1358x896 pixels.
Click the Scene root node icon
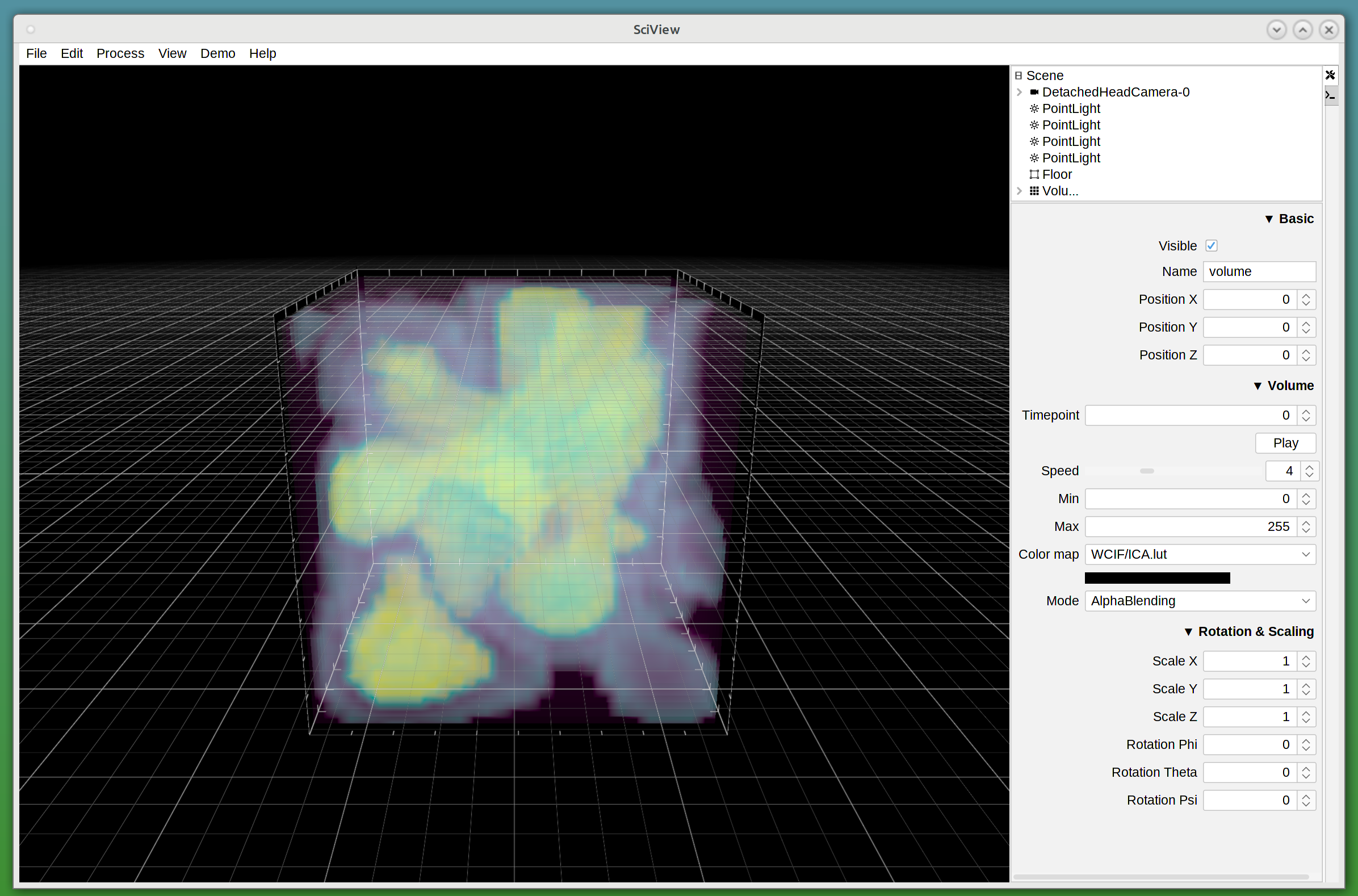tap(1018, 76)
